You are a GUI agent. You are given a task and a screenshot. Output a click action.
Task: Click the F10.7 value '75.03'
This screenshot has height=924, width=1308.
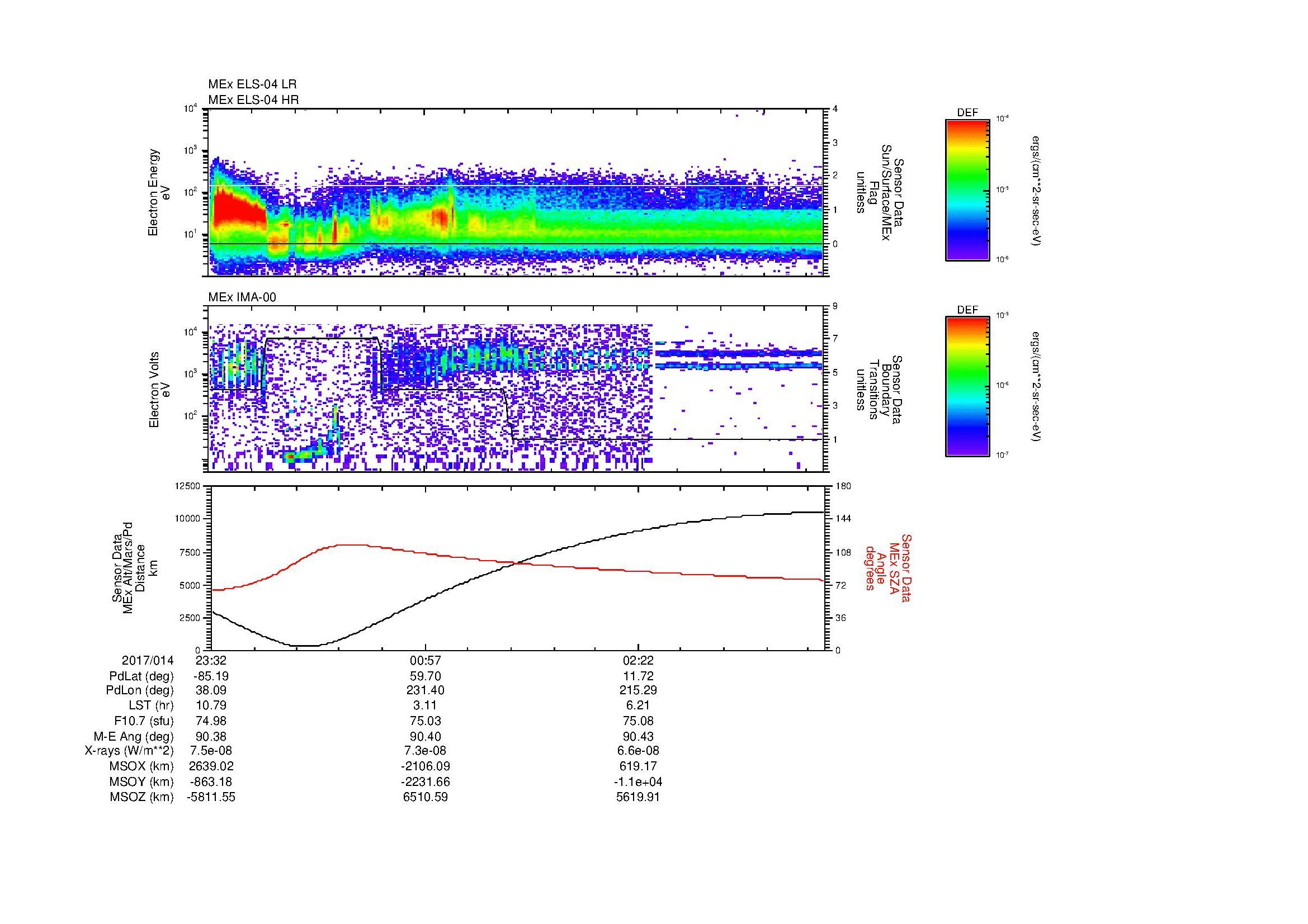pyautogui.click(x=426, y=721)
